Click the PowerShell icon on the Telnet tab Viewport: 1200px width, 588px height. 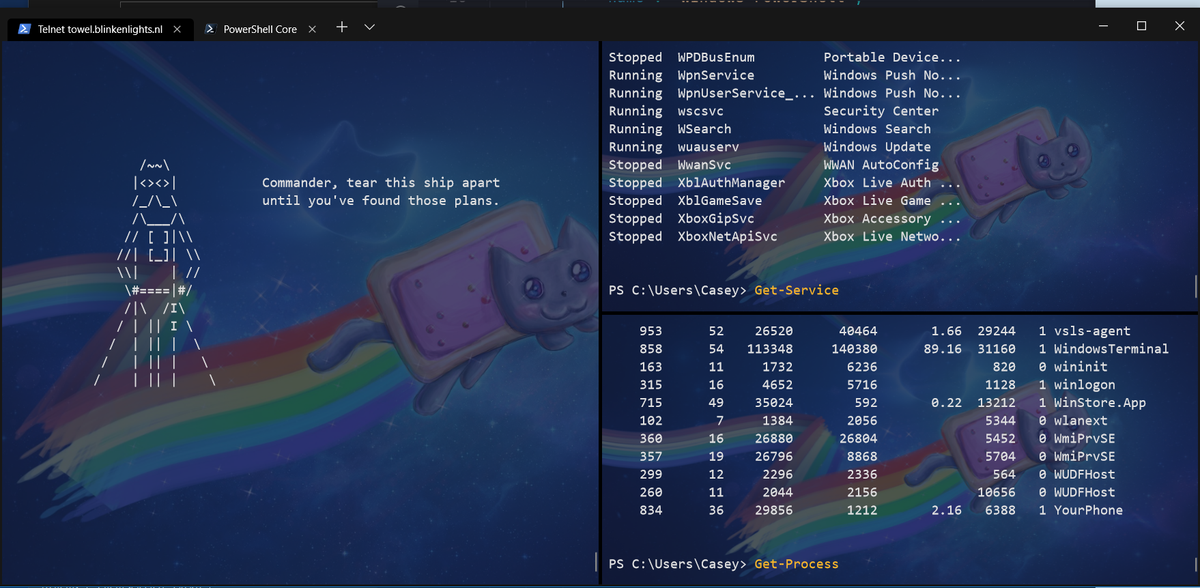[x=22, y=28]
